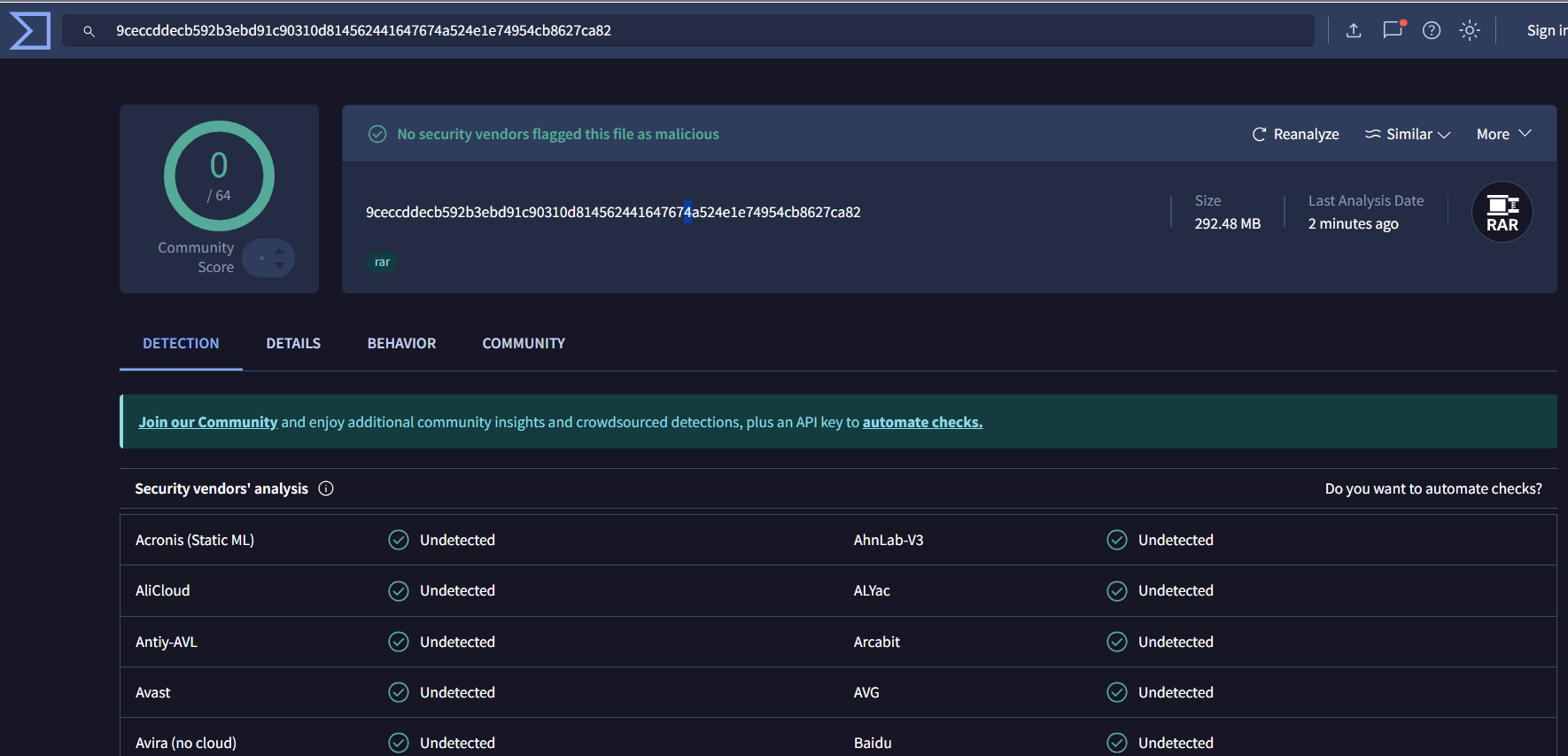The image size is (1568, 756).
Task: Click the Reanalyze button
Action: click(1295, 134)
